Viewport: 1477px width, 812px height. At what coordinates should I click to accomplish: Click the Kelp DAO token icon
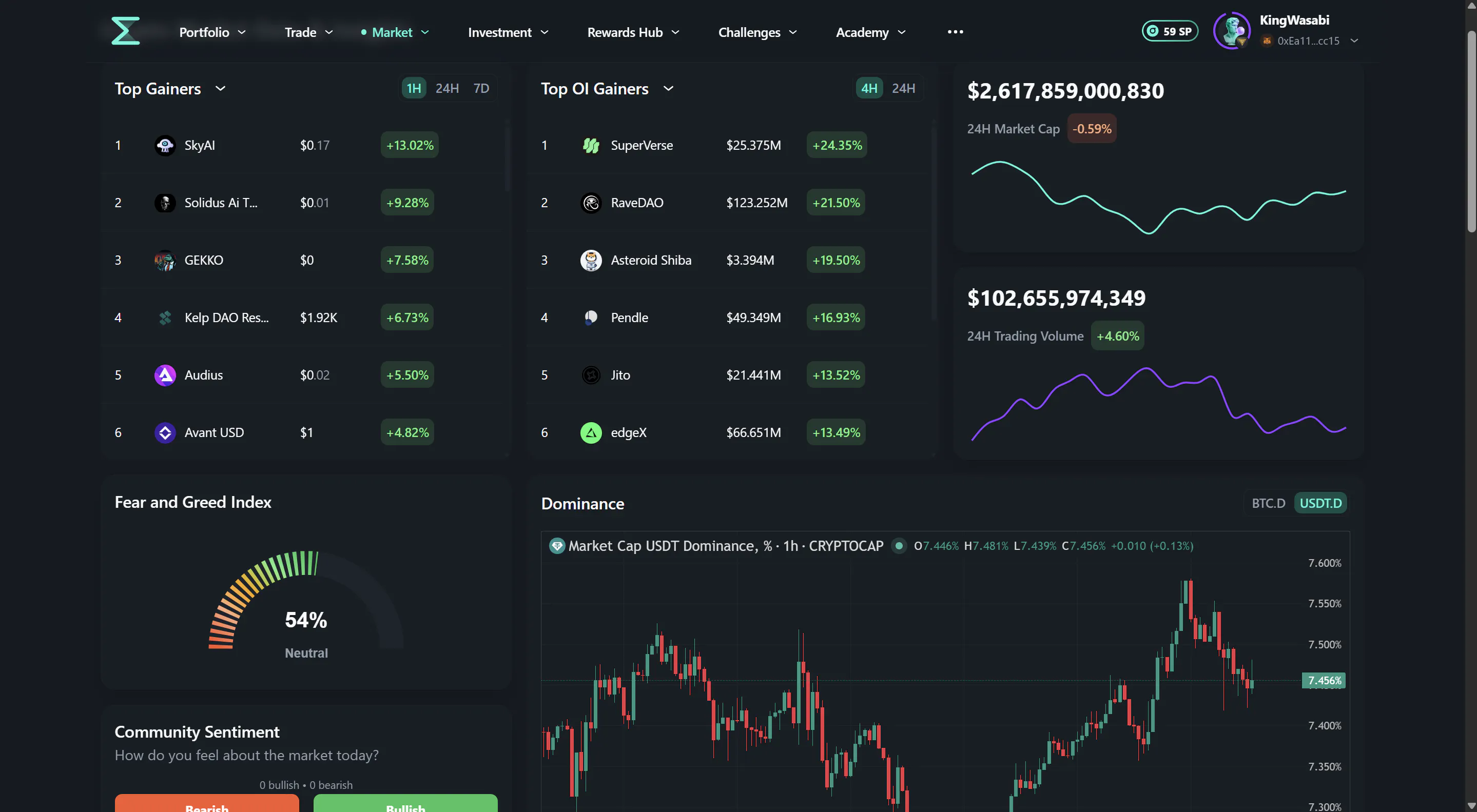pos(165,318)
